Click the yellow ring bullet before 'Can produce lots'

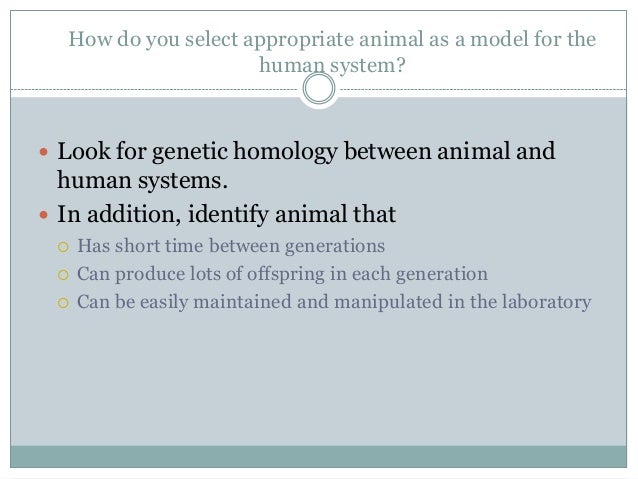point(63,275)
